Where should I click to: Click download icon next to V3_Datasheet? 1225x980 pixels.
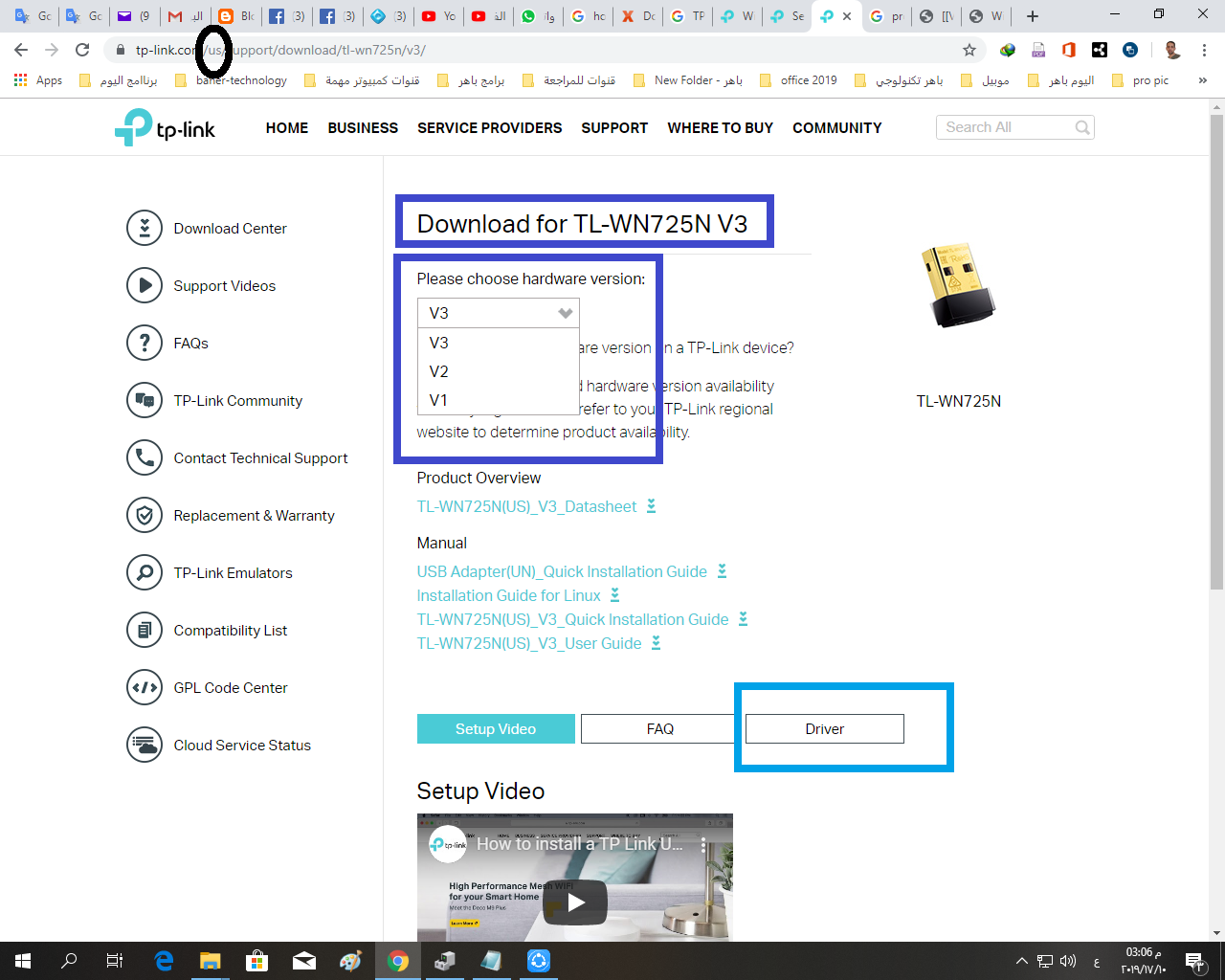[652, 506]
